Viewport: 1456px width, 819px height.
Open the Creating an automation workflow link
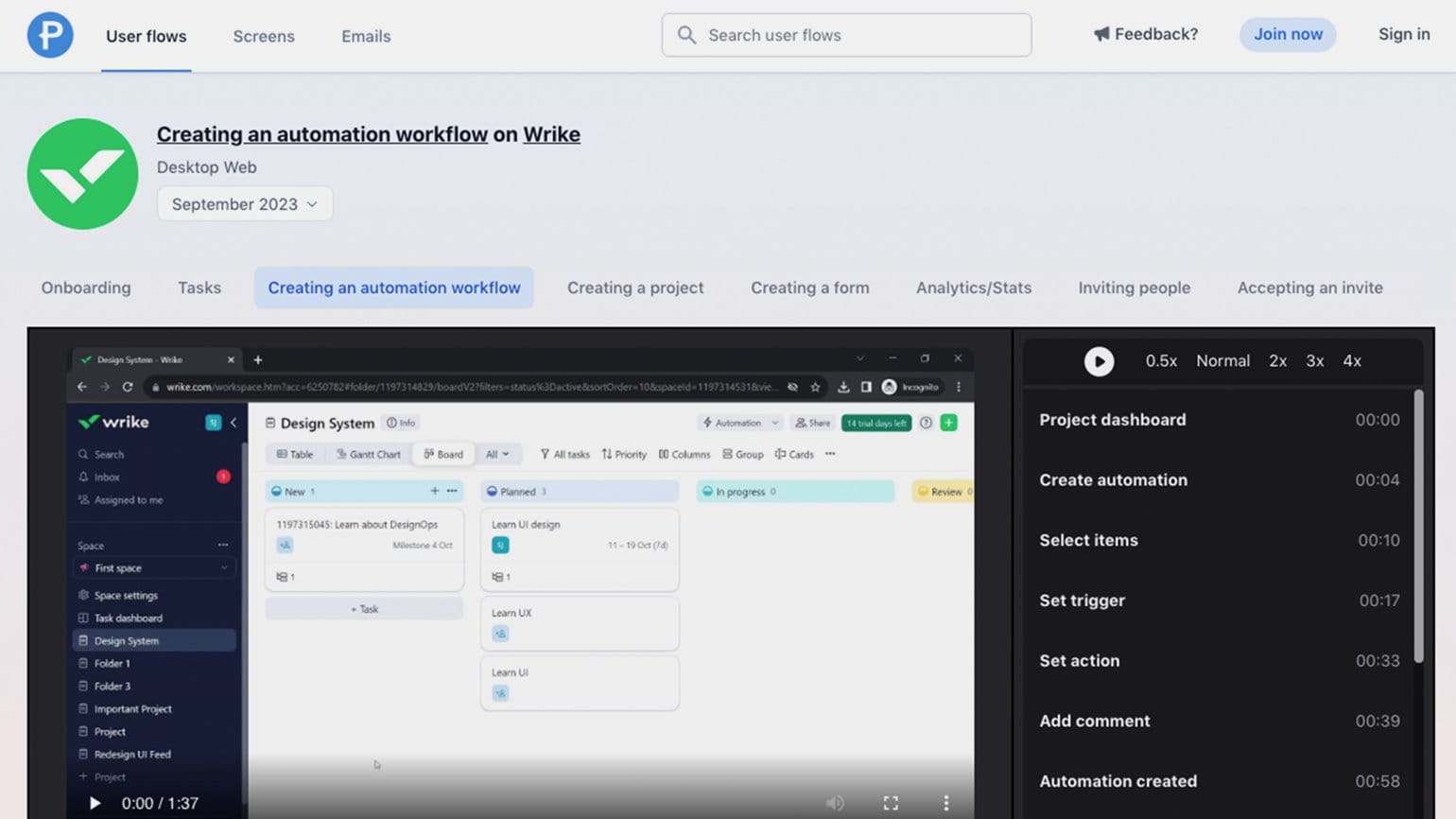pyautogui.click(x=322, y=134)
